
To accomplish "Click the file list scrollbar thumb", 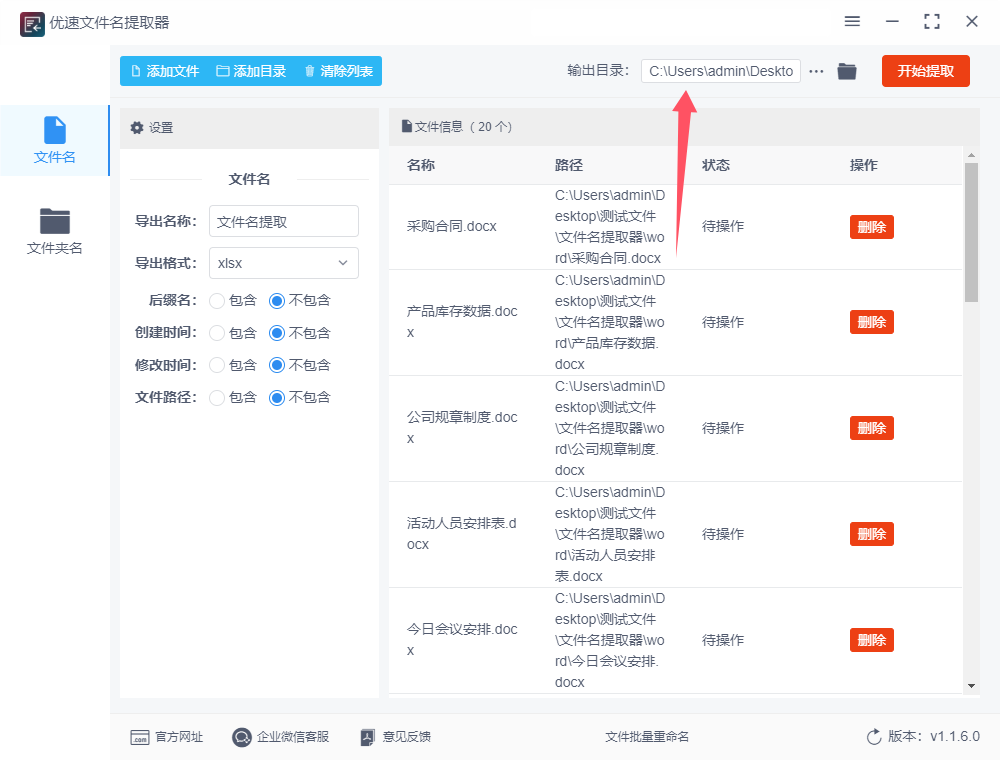I will tap(971, 233).
